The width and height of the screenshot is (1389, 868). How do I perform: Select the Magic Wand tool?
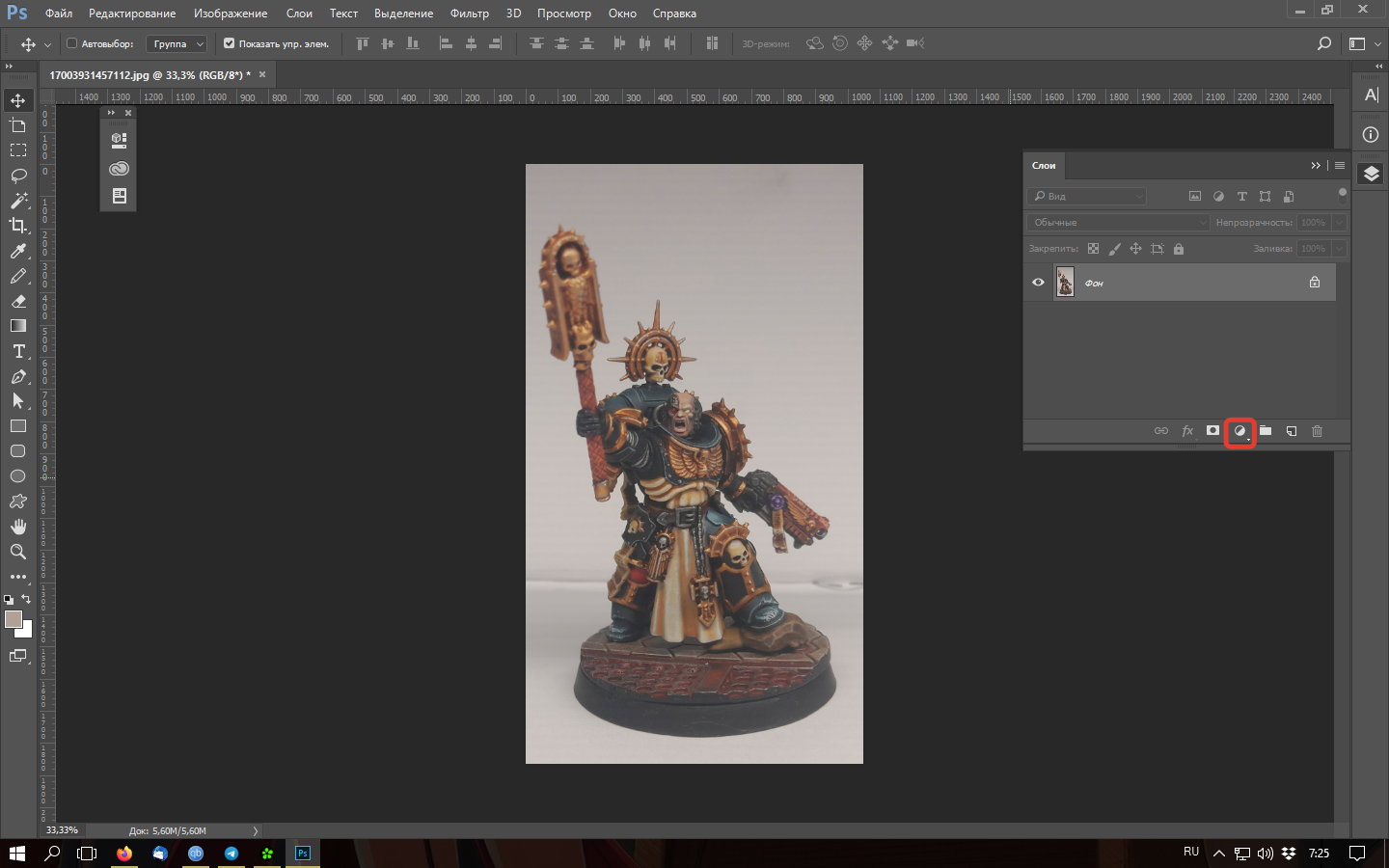point(18,201)
